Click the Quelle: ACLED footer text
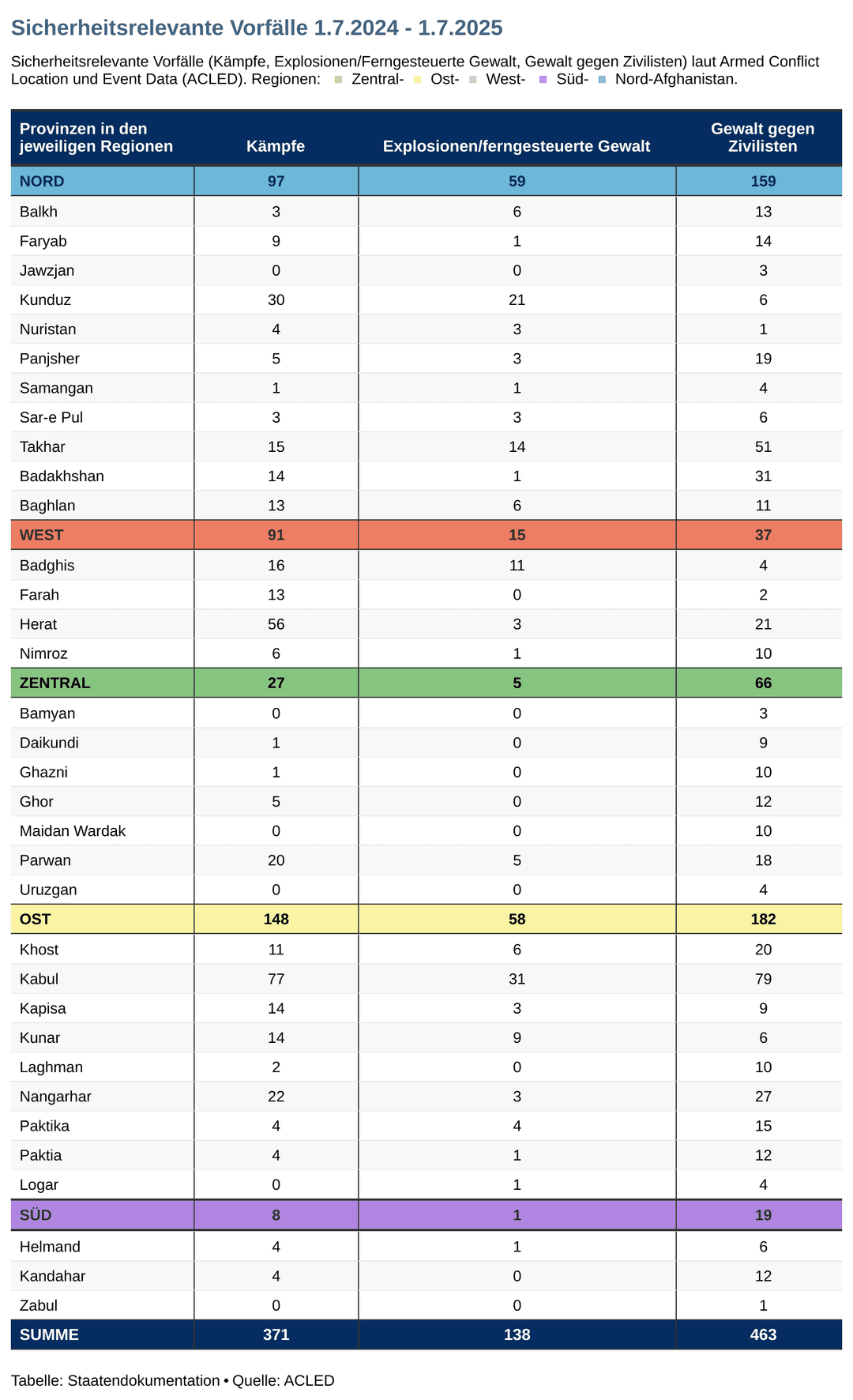This screenshot has height=1400, width=853. pos(284,1380)
